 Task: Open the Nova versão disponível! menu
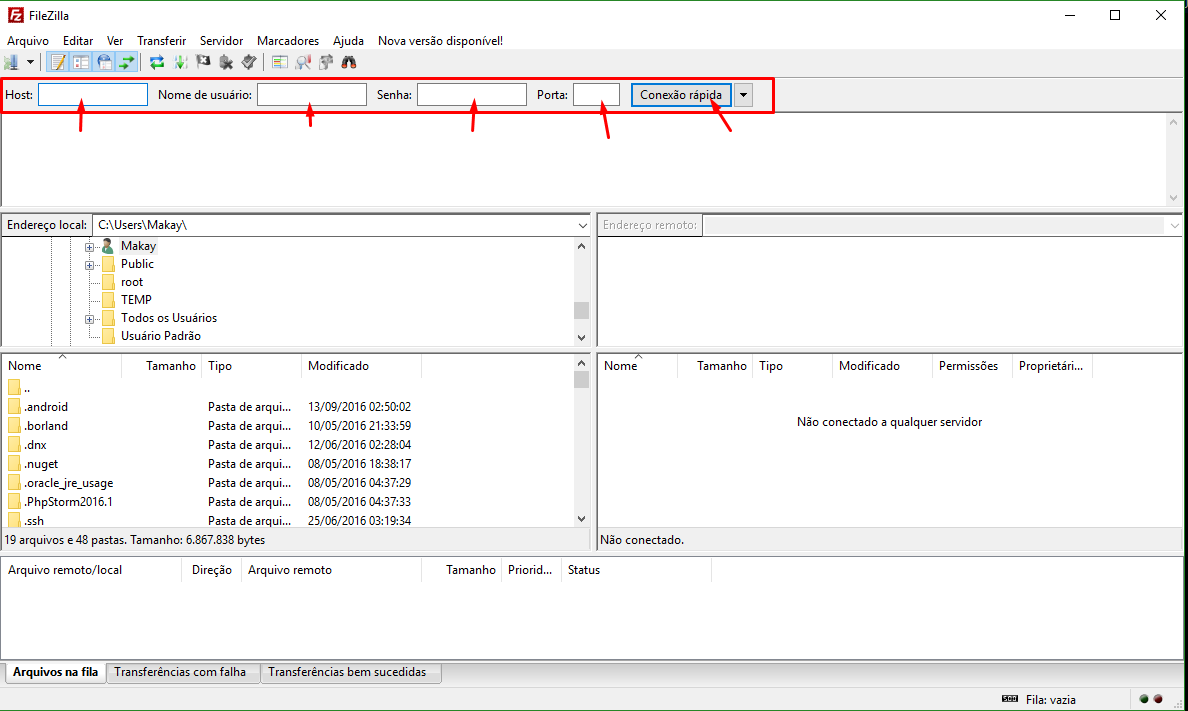(440, 41)
